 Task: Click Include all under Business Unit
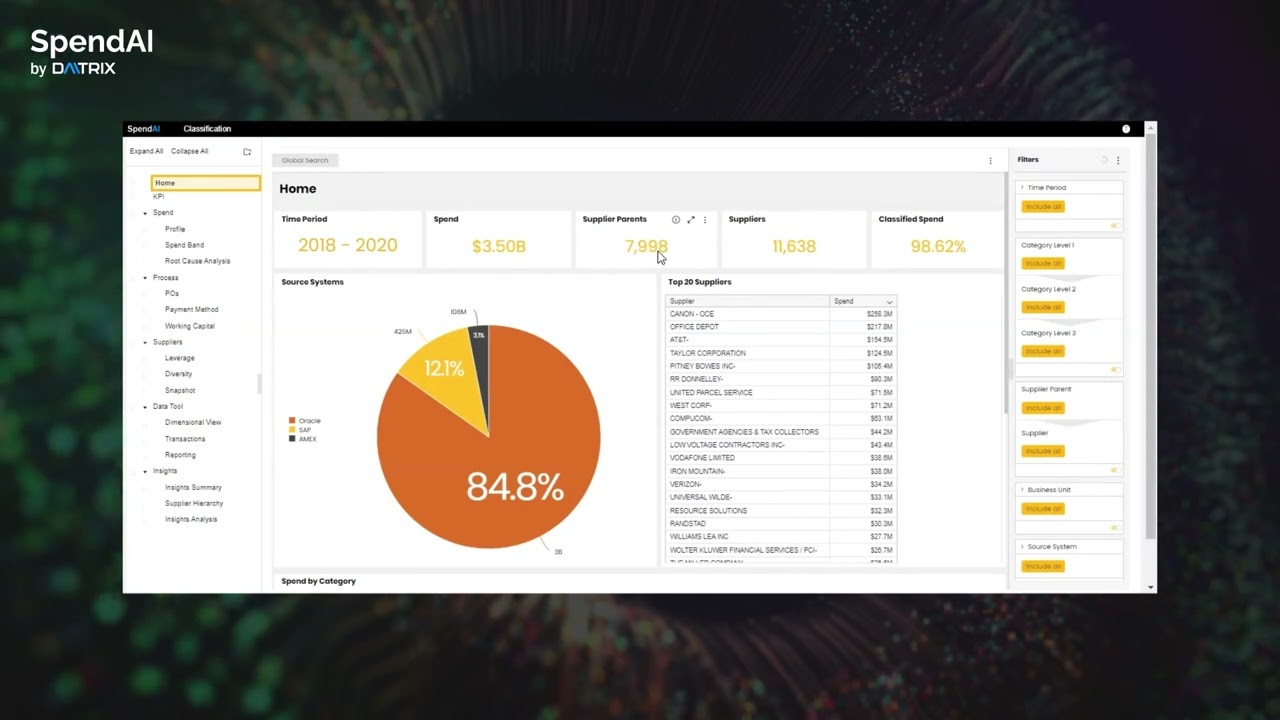(x=1043, y=509)
